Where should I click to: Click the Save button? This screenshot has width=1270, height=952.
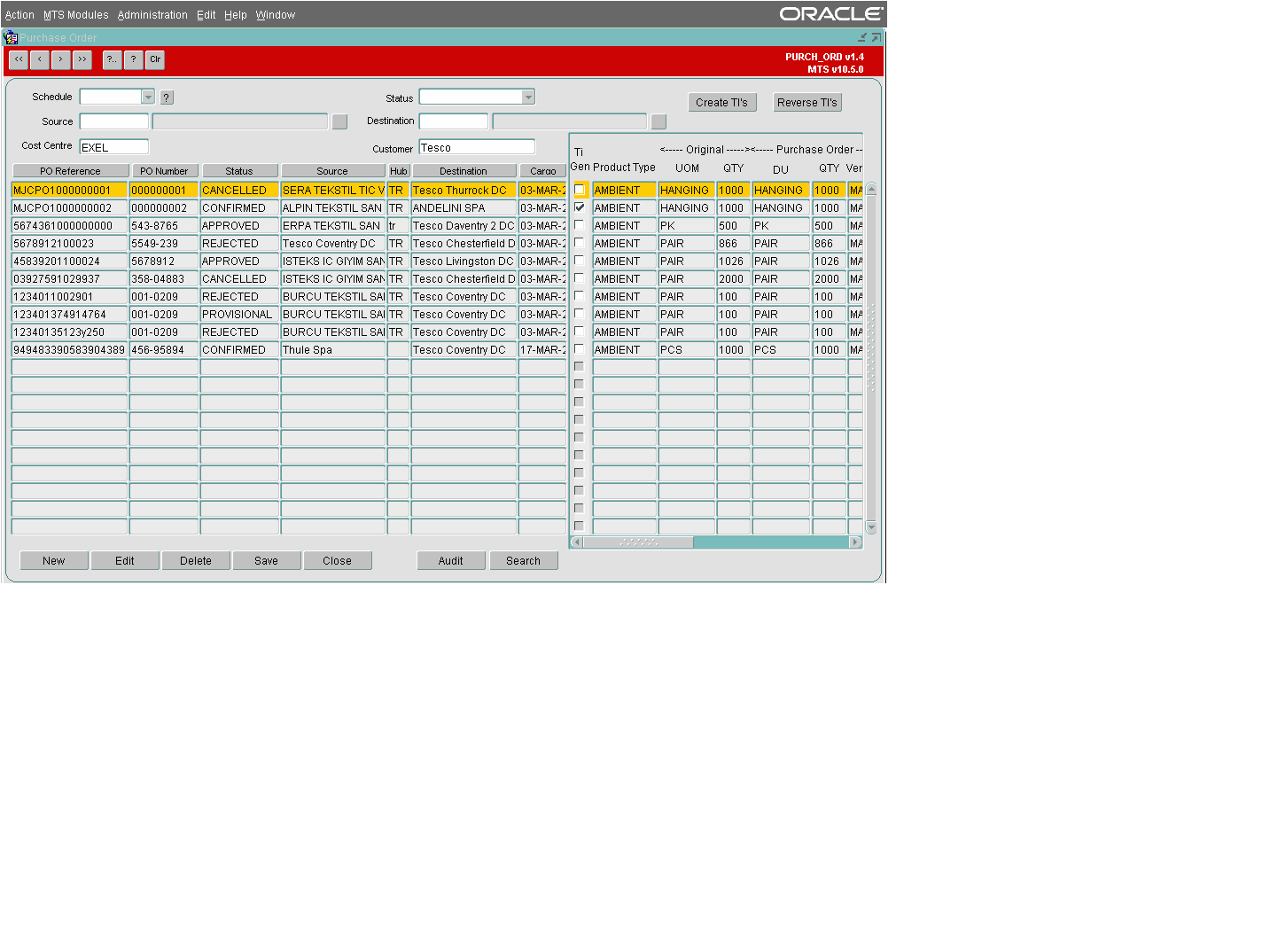pyautogui.click(x=267, y=560)
